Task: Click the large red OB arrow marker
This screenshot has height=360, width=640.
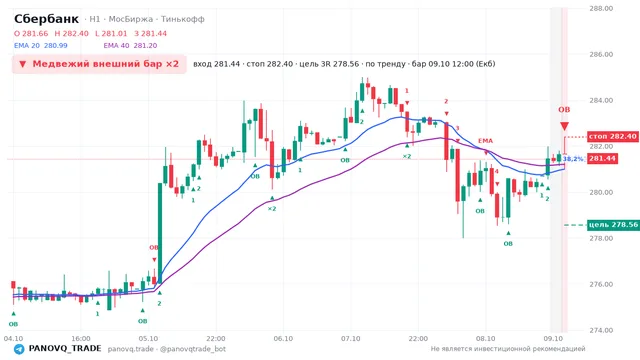Action: [564, 126]
